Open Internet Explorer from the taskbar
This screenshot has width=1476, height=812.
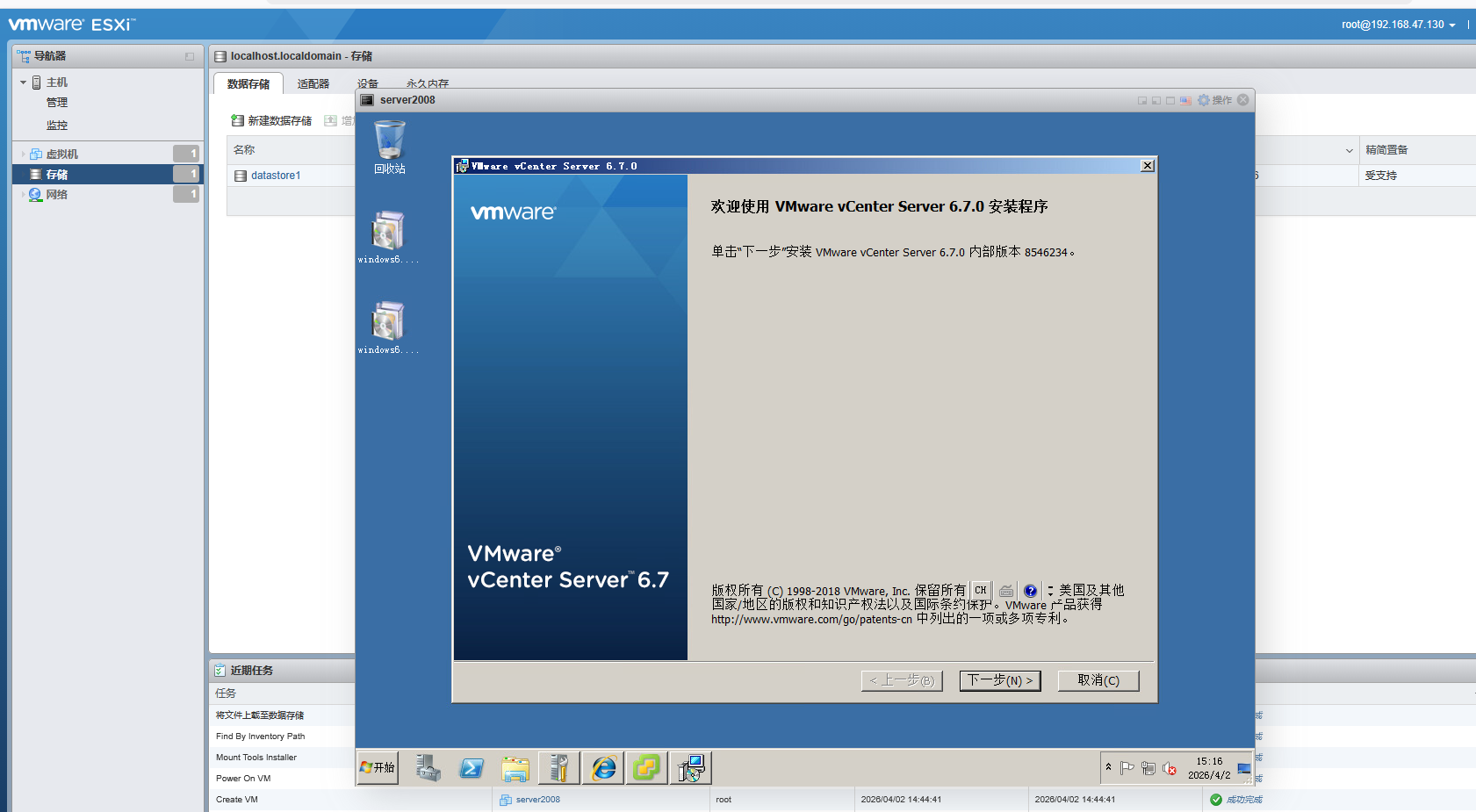pyautogui.click(x=603, y=768)
